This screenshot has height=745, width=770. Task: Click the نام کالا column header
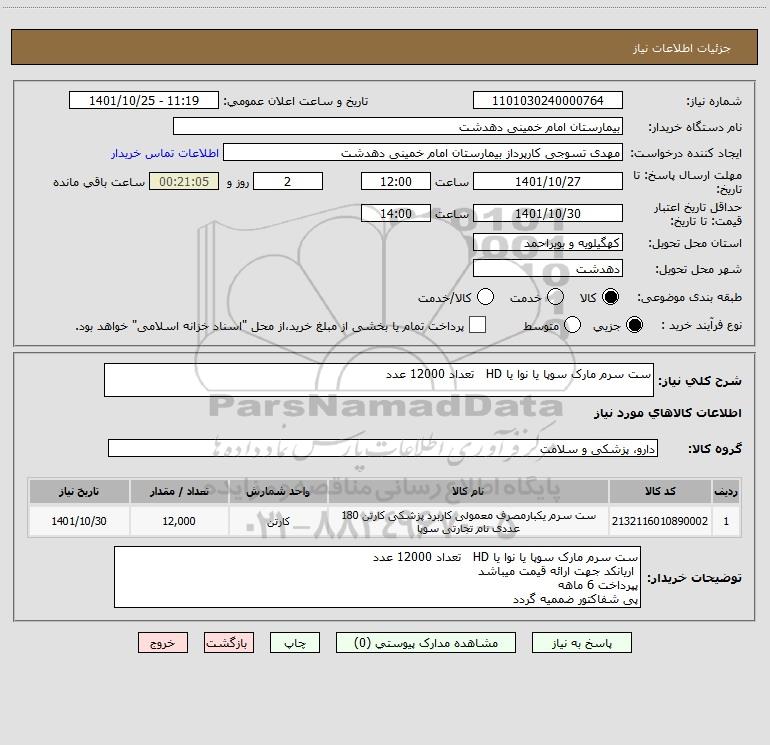[468, 491]
